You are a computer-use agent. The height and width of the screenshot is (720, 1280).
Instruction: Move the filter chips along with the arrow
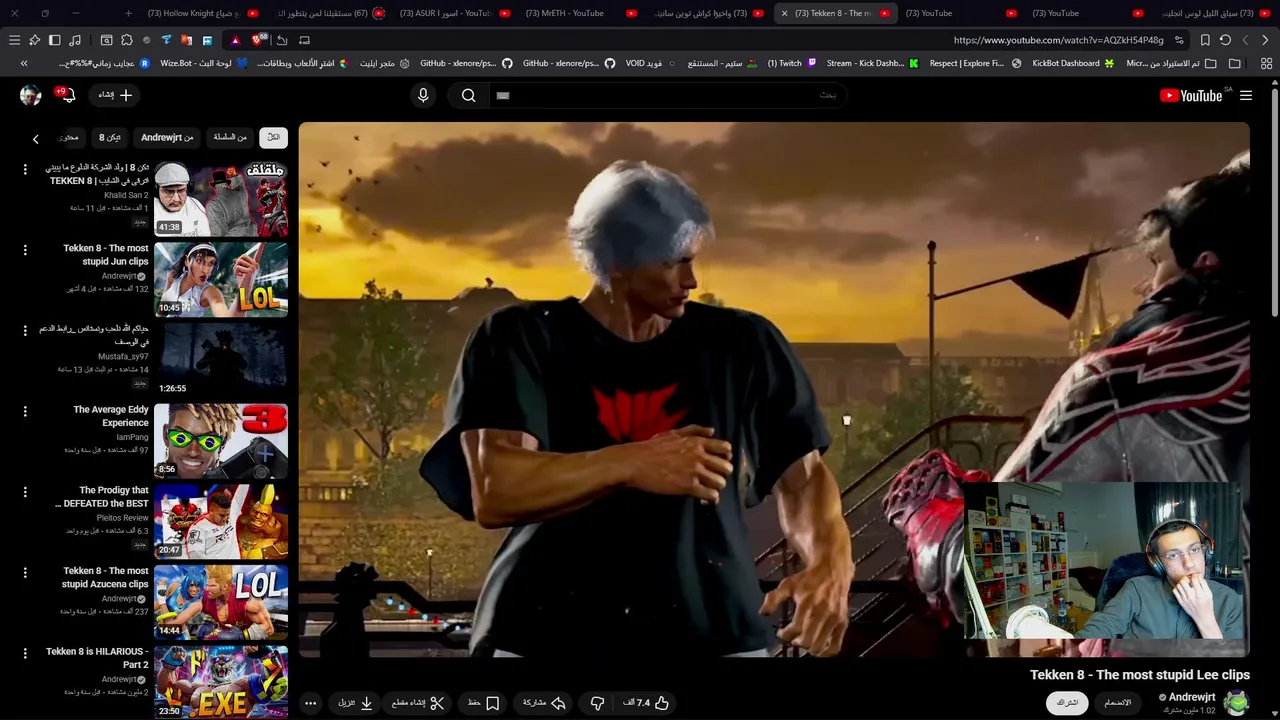click(36, 139)
